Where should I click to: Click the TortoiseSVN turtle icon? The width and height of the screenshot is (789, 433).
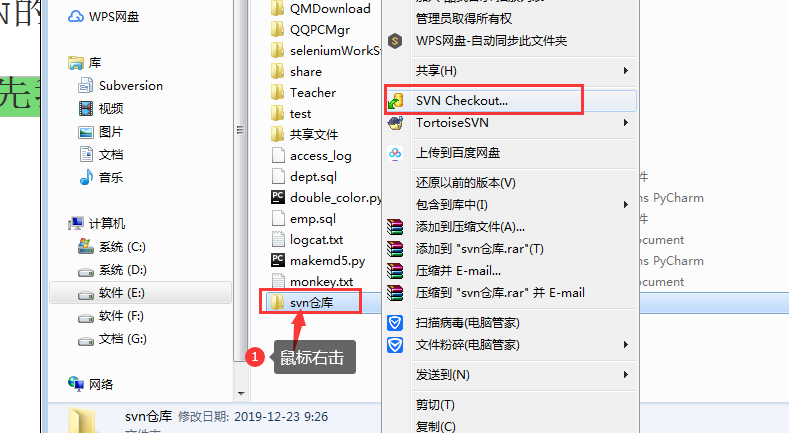pos(396,123)
